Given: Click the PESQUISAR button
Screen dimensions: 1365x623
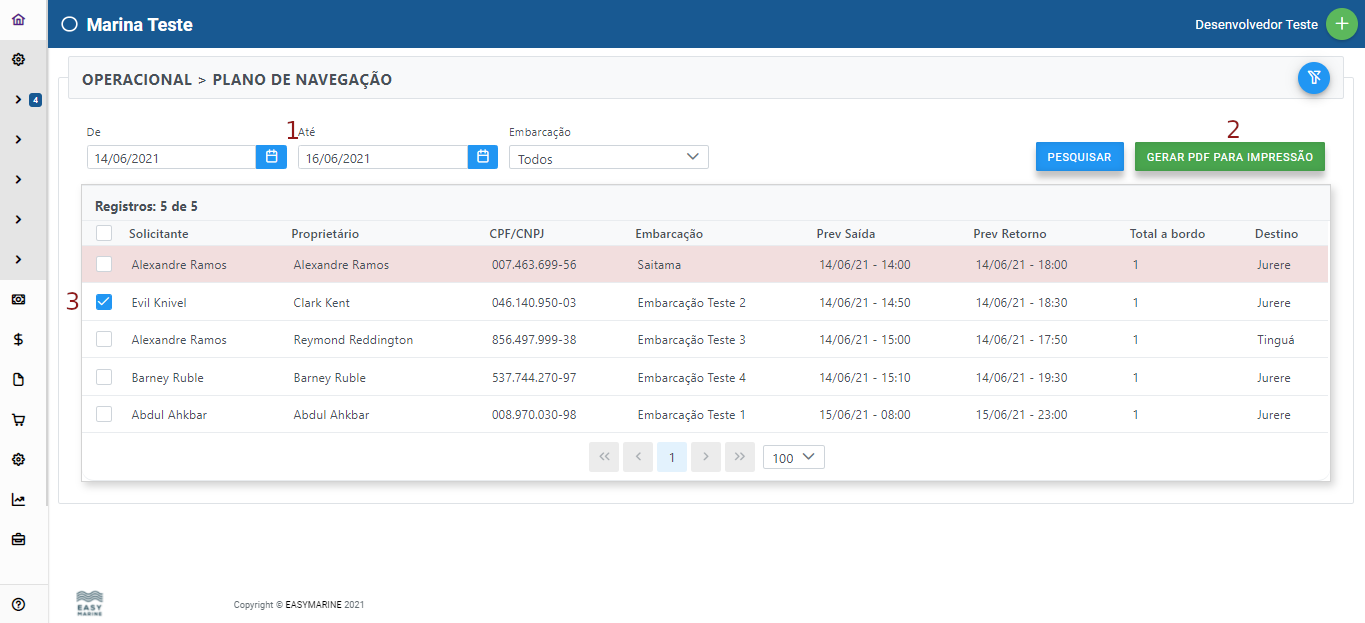Looking at the screenshot, I should 1079,157.
